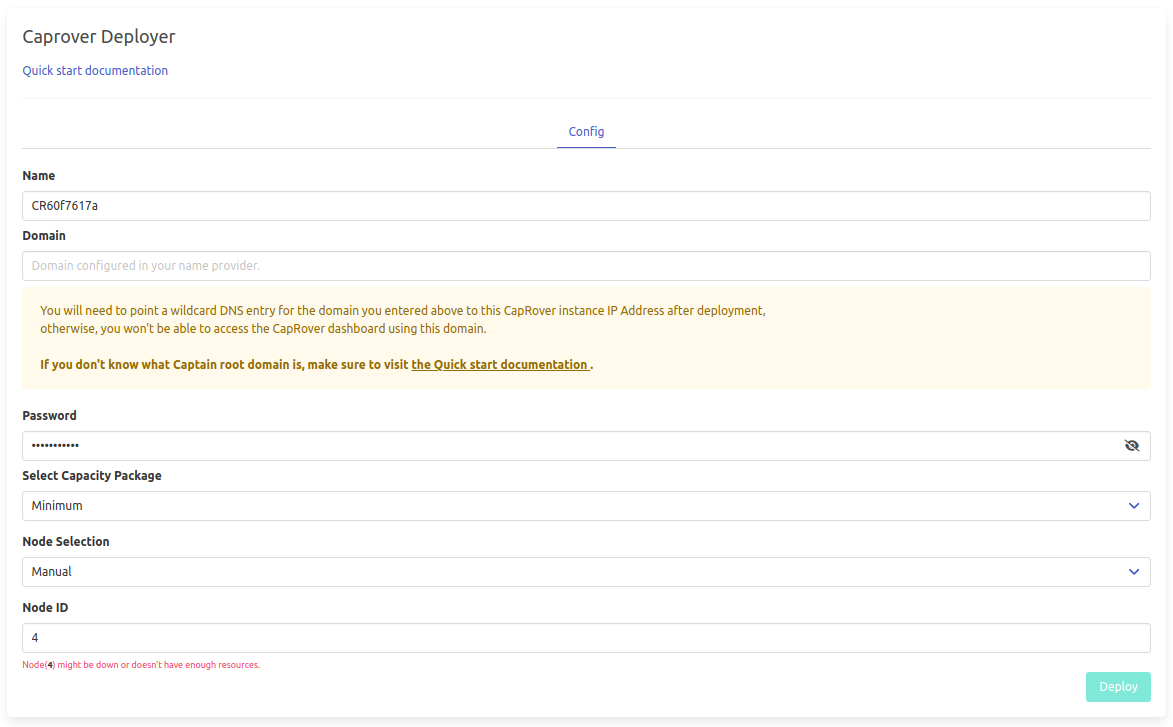The image size is (1173, 727).
Task: Toggle password visibility with the eye icon
Action: [1132, 446]
